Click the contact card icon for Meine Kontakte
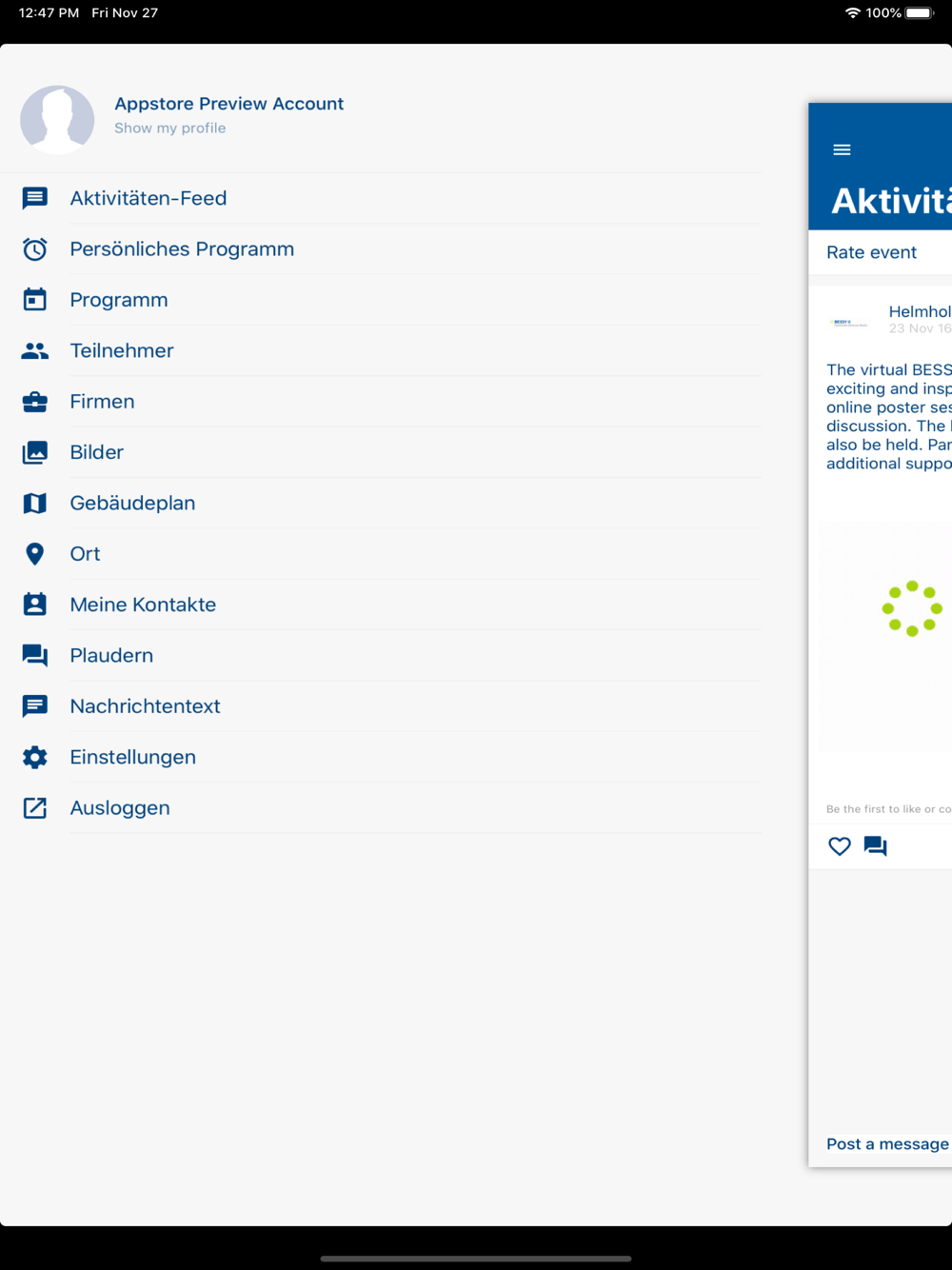Viewport: 952px width, 1270px height. [x=35, y=605]
